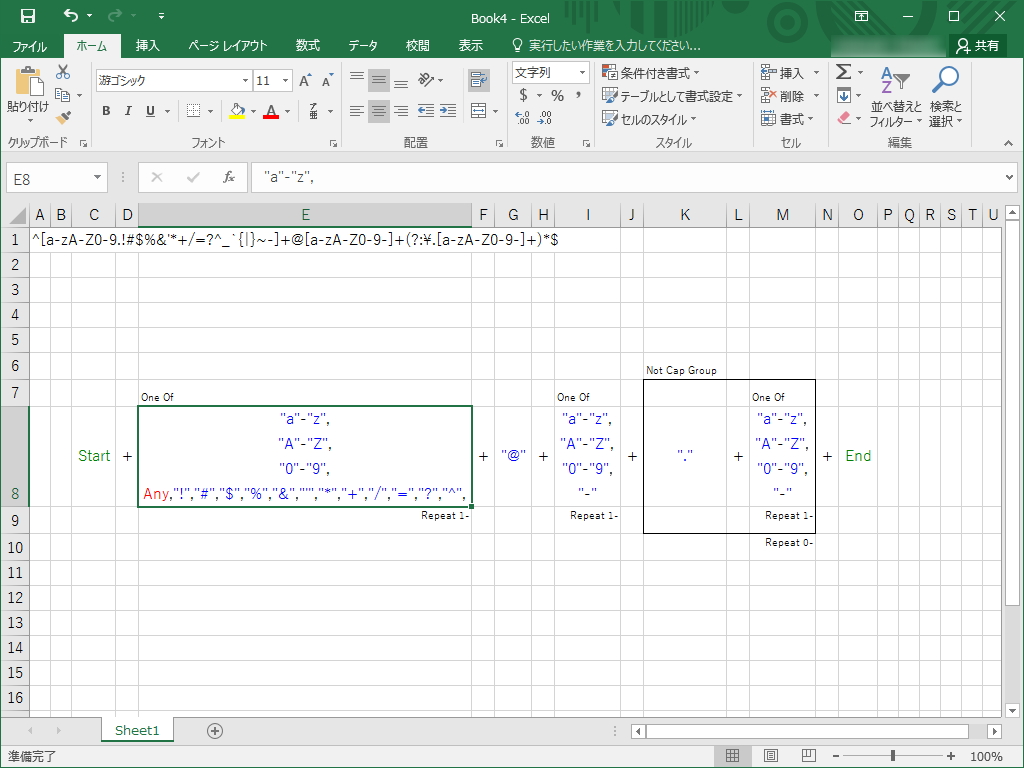
Task: Click the Clear eraser icon
Action: coord(843,118)
